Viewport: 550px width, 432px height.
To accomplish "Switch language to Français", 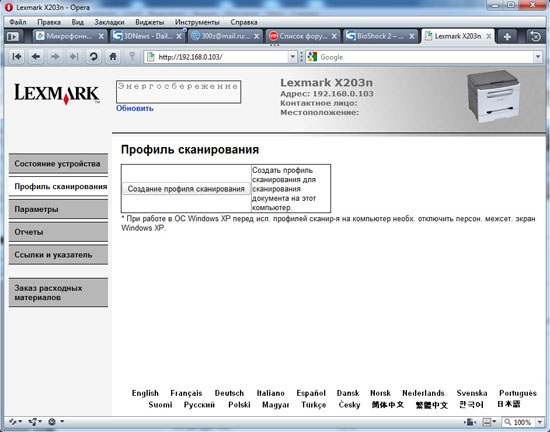I will point(186,393).
